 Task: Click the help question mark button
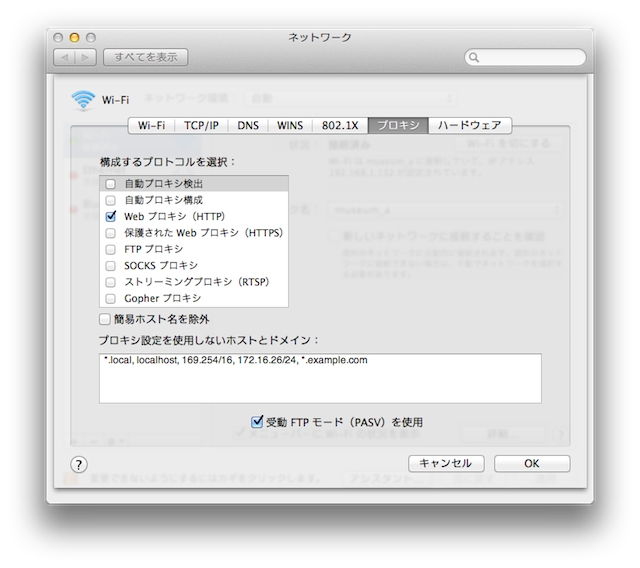[80, 464]
